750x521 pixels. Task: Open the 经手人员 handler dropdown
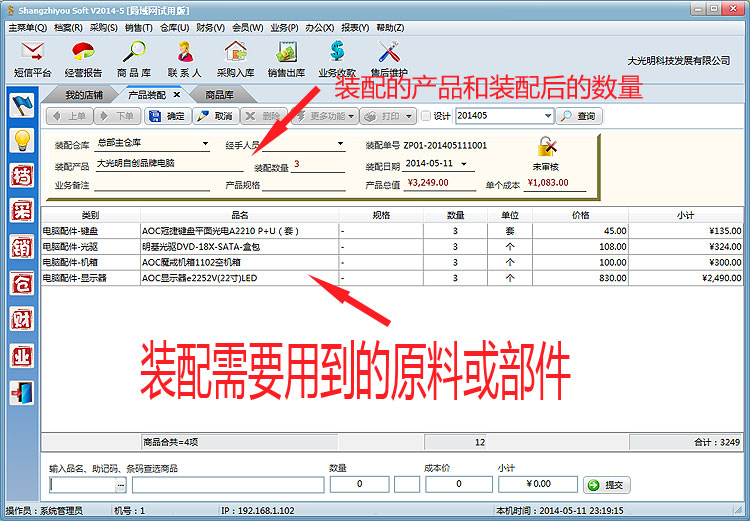[340, 144]
